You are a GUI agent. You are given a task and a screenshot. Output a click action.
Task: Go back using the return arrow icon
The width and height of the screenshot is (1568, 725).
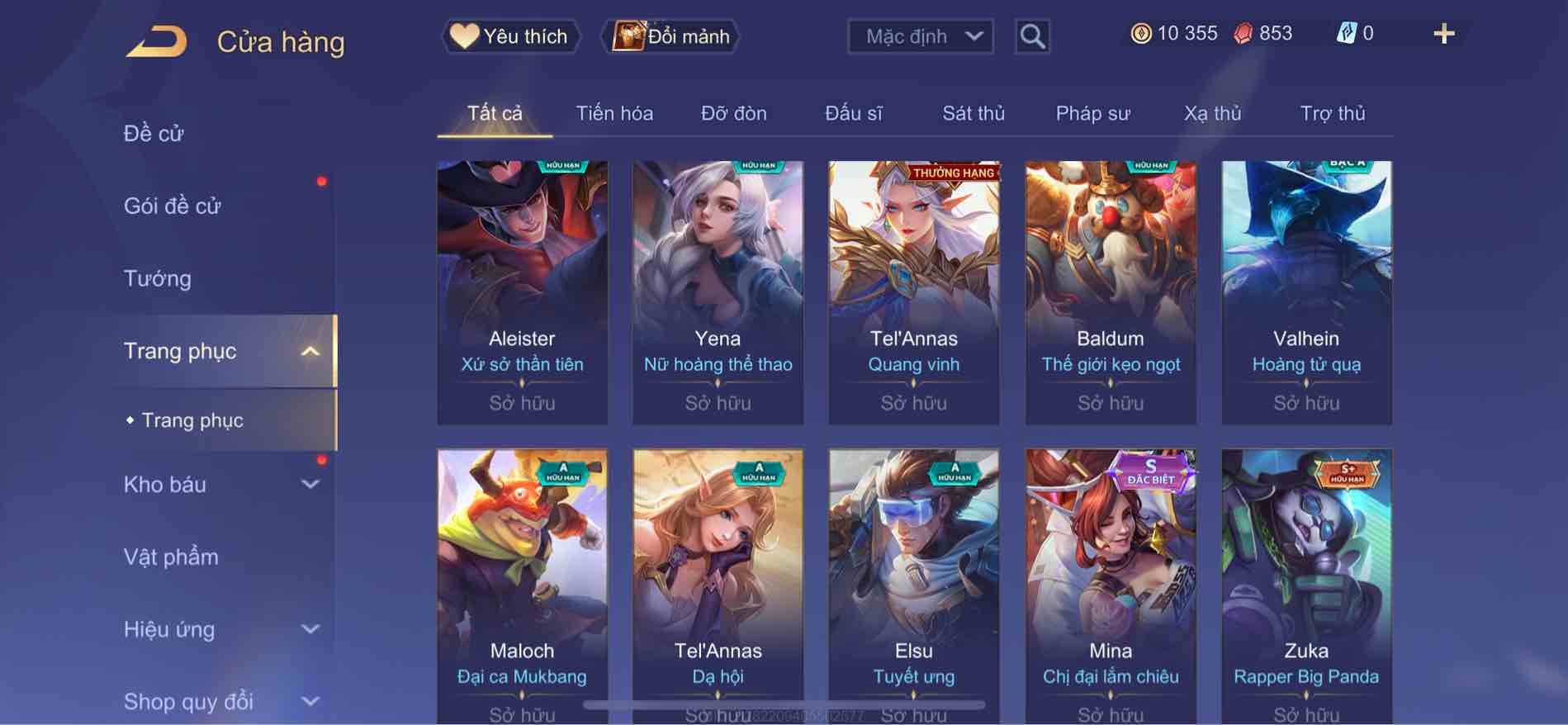157,41
